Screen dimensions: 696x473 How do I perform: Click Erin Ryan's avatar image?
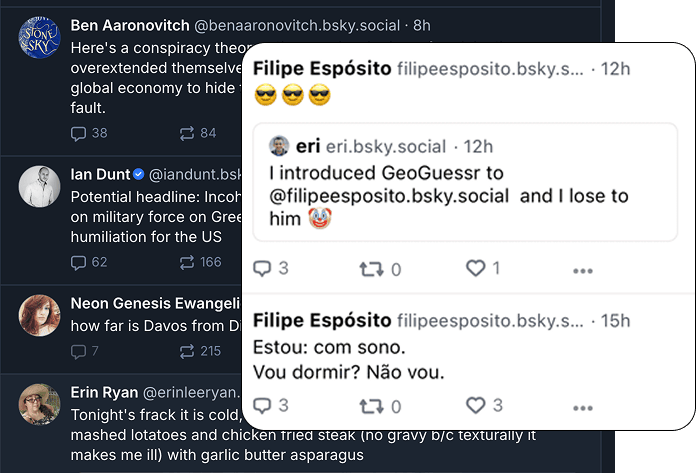tap(40, 404)
